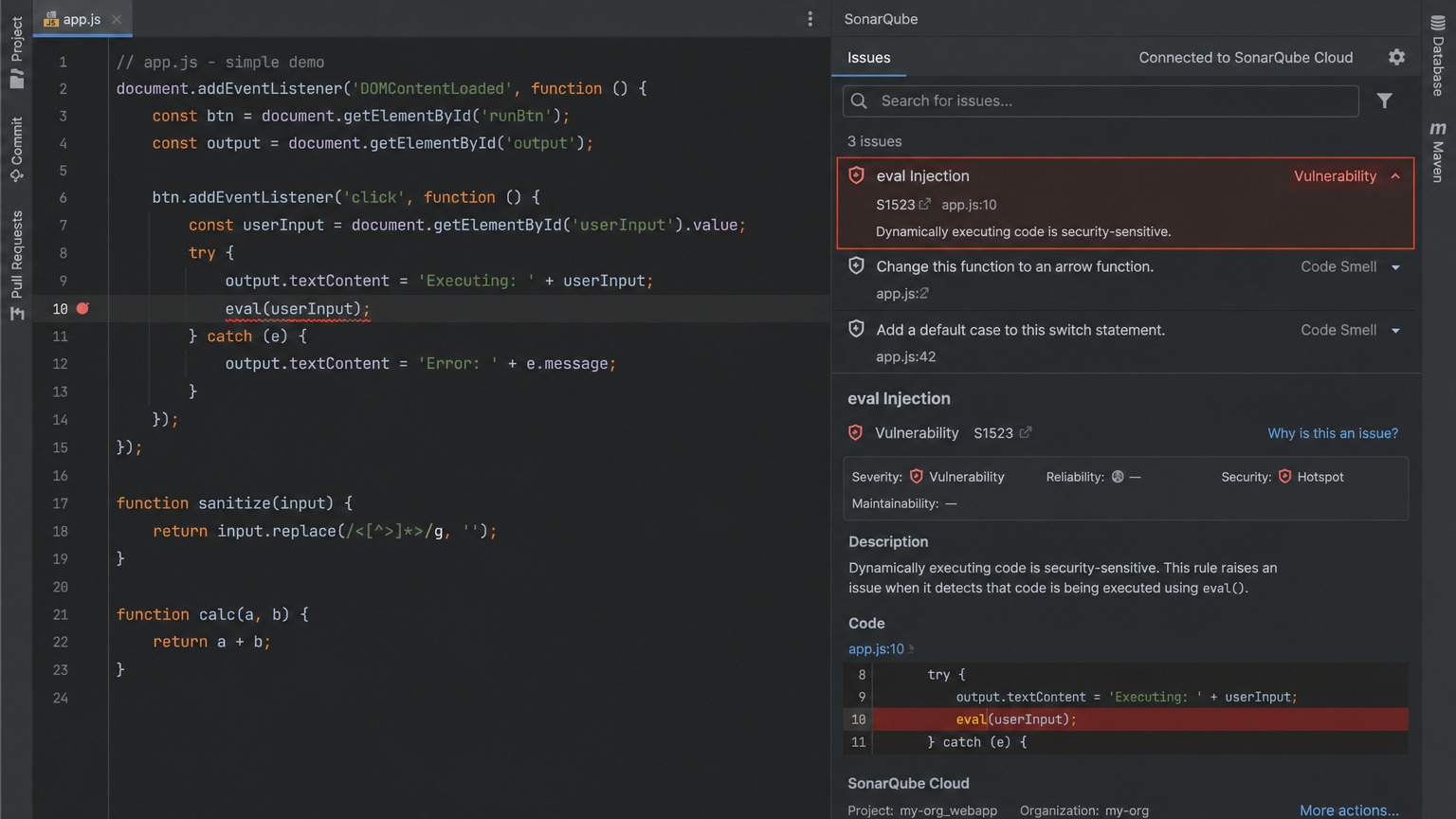Expand the arrow function code smell issue

click(x=1395, y=267)
